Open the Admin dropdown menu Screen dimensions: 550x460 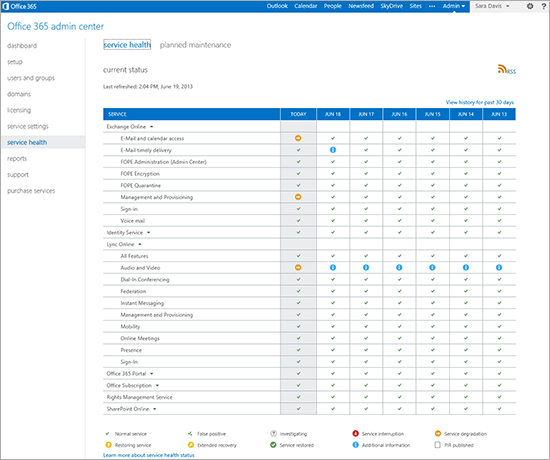(x=454, y=6)
